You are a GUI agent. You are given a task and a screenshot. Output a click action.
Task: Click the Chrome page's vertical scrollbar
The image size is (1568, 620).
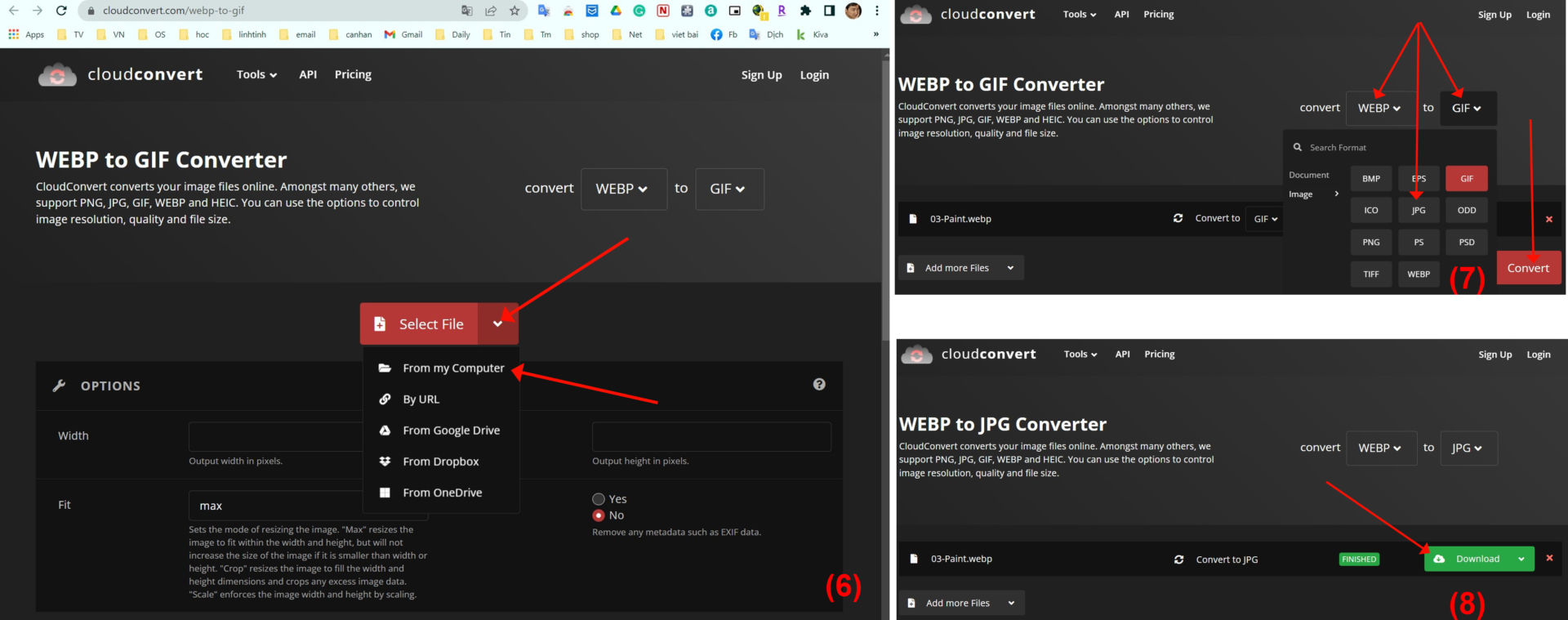point(885,200)
